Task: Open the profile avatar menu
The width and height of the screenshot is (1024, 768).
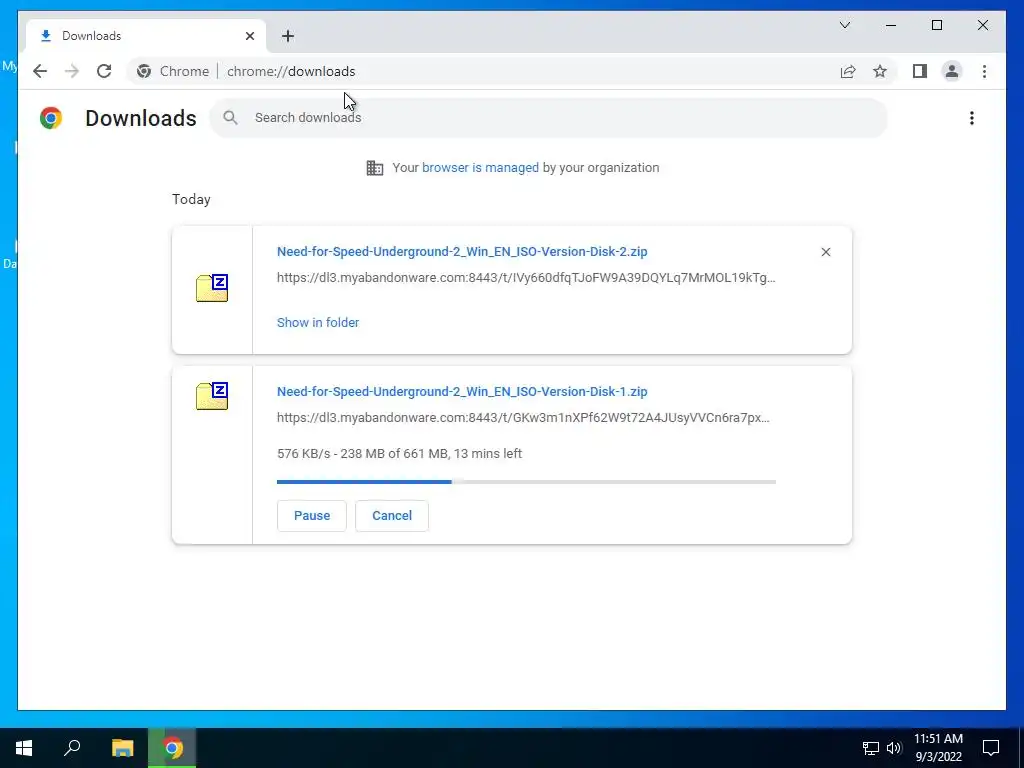Action: pos(952,71)
